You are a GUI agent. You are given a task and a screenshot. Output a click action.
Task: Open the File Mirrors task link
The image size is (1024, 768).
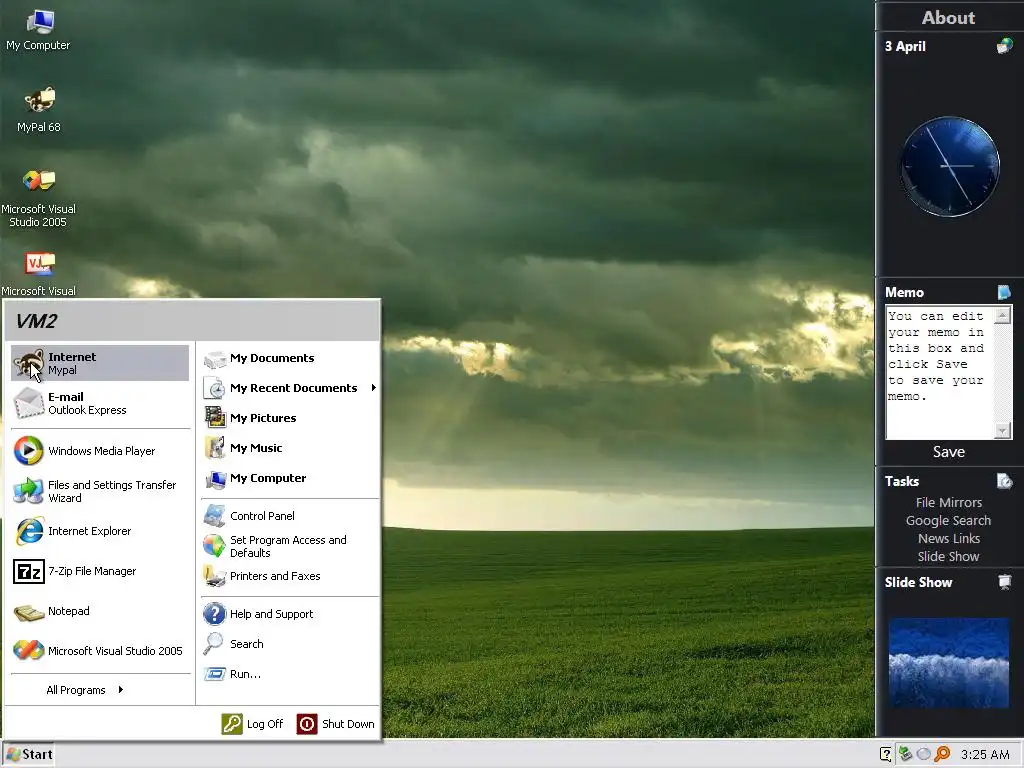(948, 502)
